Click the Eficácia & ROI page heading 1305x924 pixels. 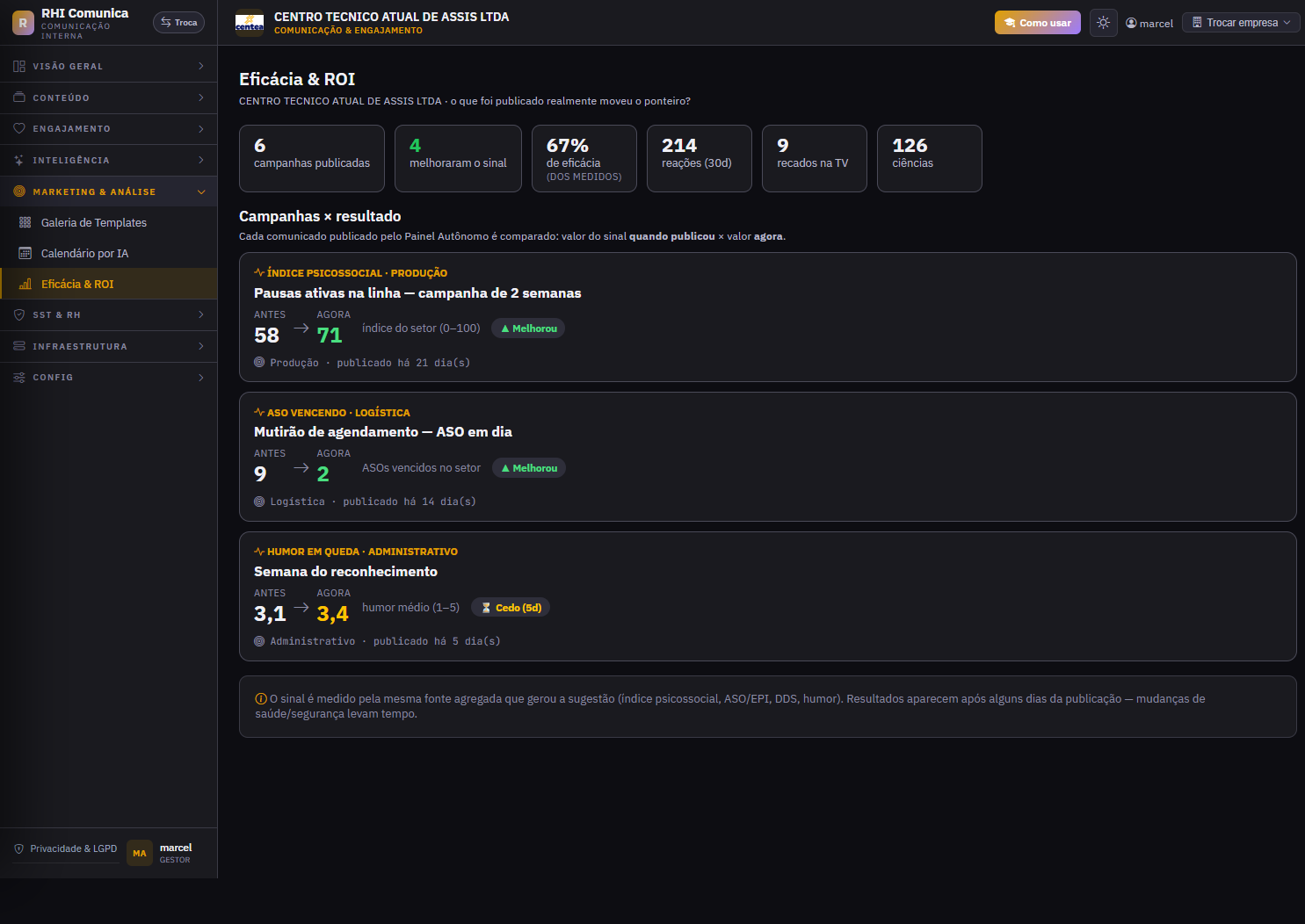coord(297,79)
